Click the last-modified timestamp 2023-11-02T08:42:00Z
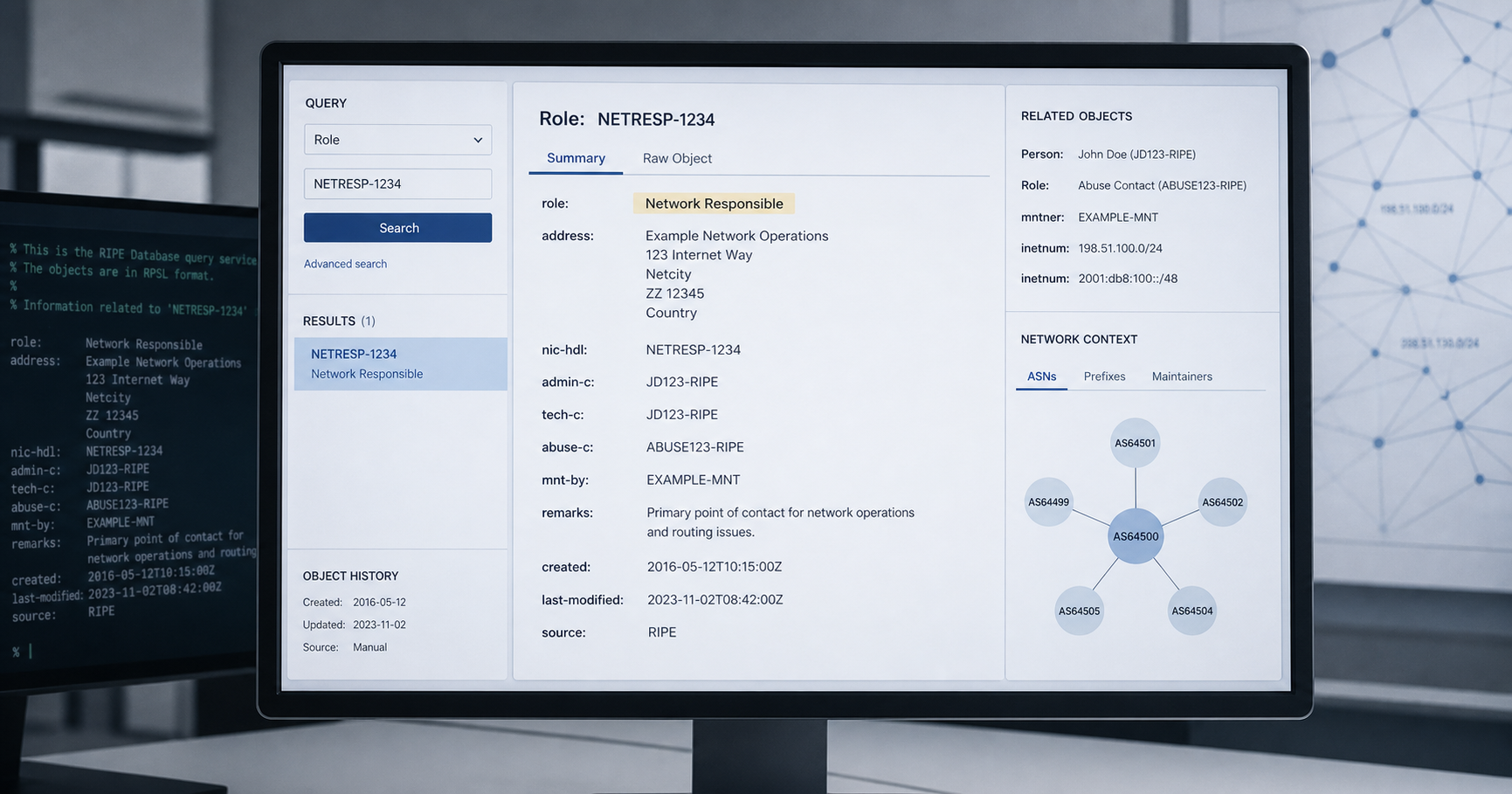Image resolution: width=1512 pixels, height=794 pixels. [x=715, y=600]
